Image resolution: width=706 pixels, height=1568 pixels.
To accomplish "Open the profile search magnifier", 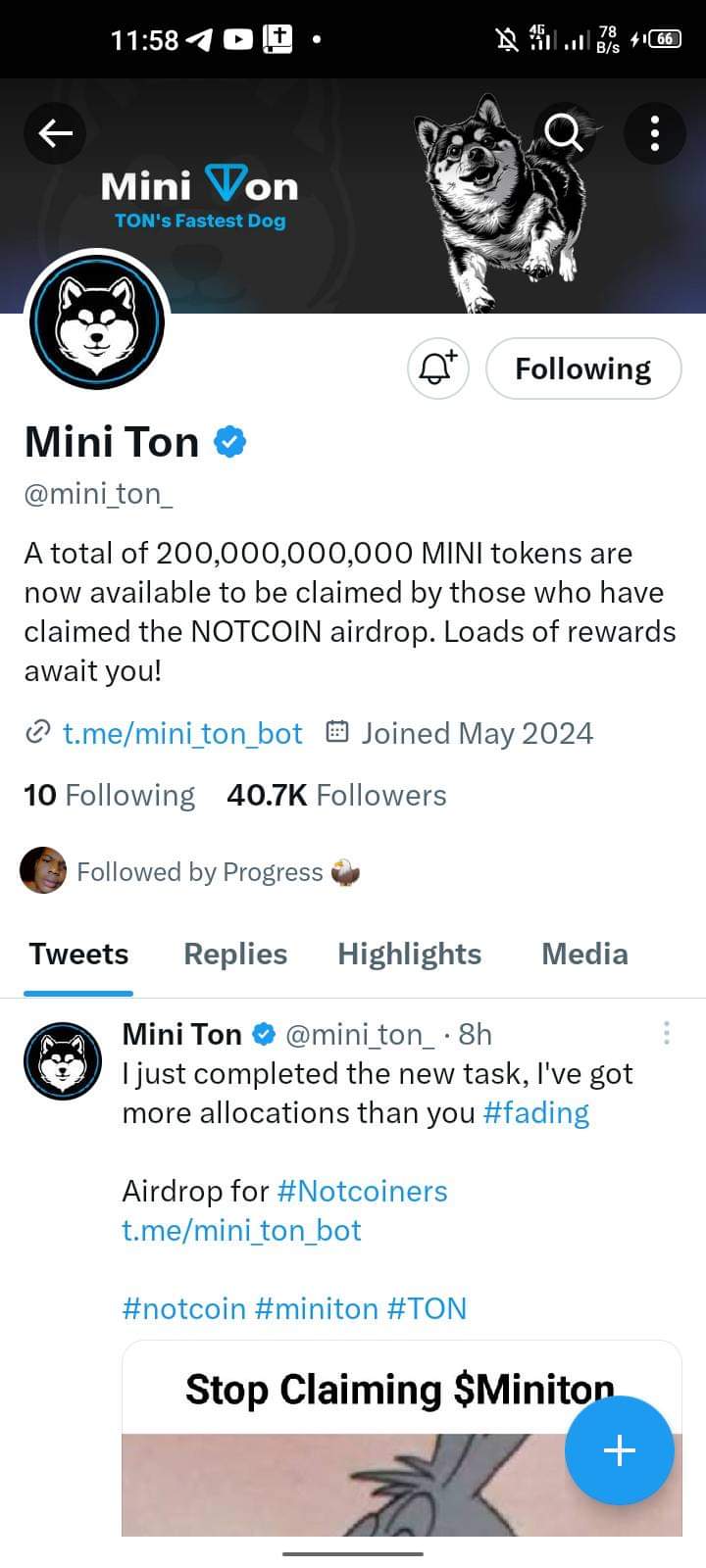I will (564, 131).
